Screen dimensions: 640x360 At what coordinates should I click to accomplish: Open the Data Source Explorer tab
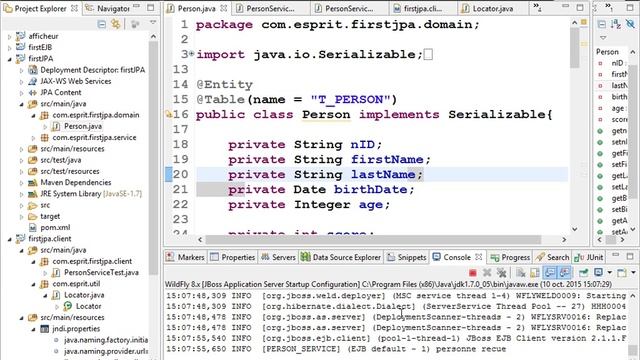tap(341, 257)
